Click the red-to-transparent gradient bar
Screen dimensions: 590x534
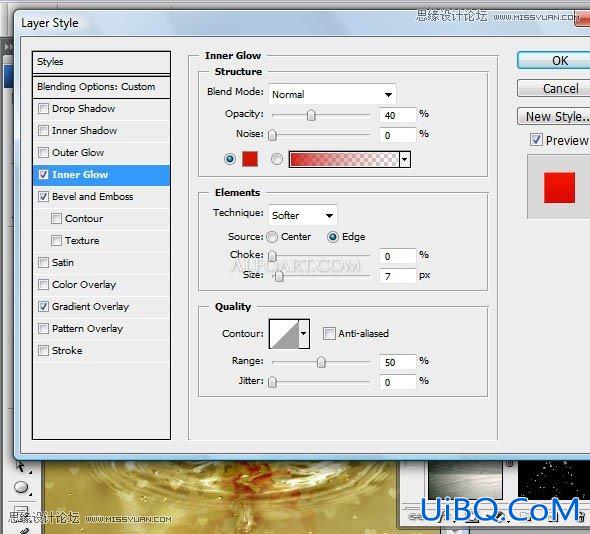[x=344, y=159]
